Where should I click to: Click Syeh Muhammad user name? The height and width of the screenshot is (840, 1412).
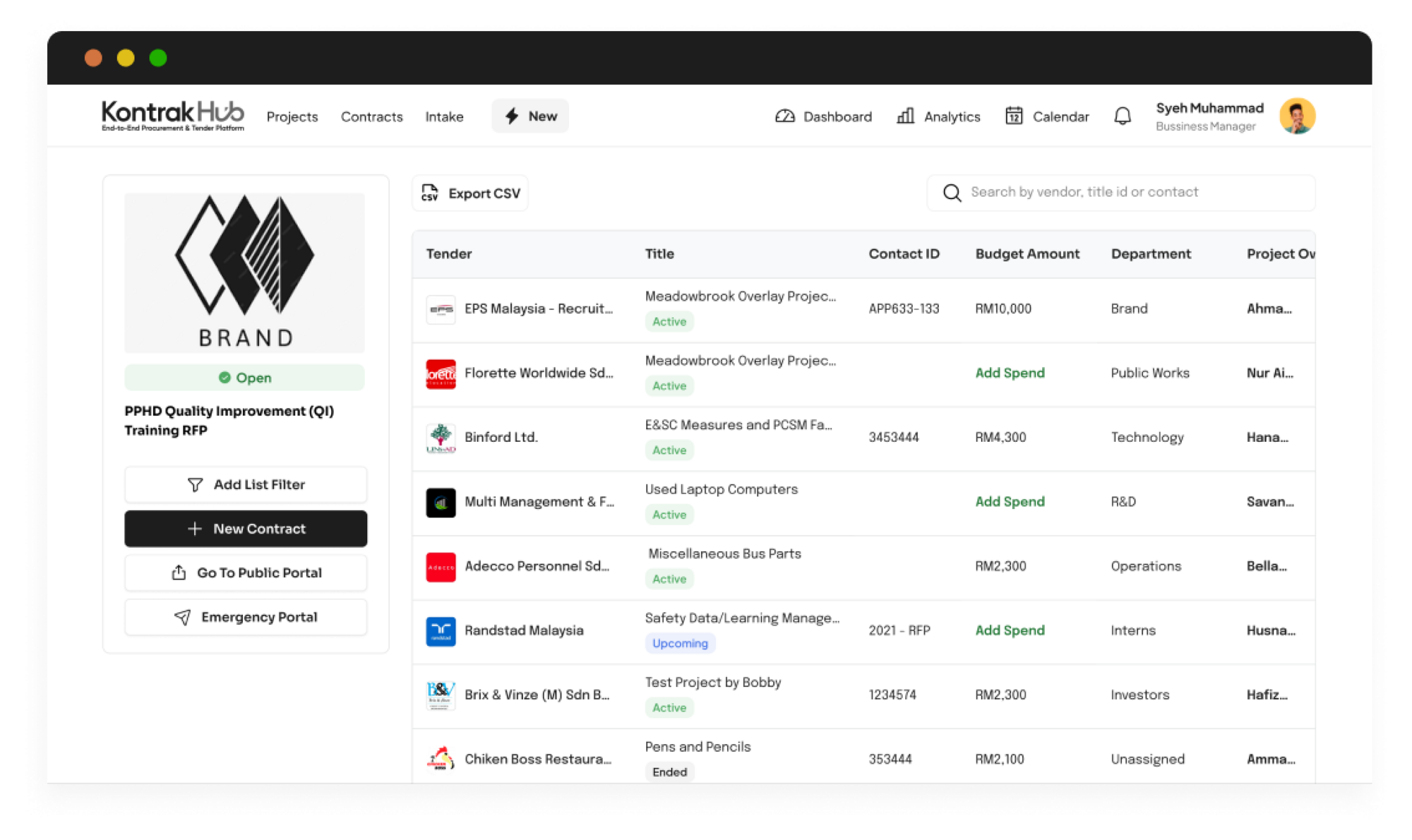coord(1209,108)
